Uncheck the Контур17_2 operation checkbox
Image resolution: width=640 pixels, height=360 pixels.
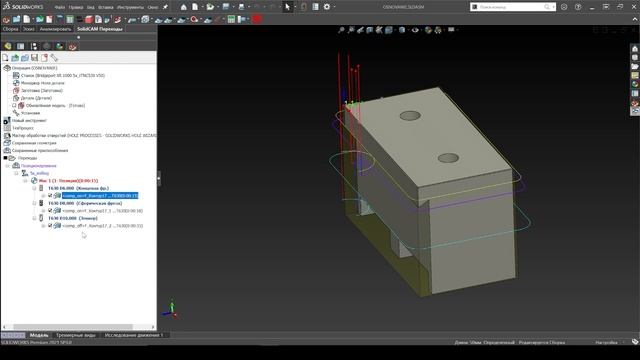(50, 226)
